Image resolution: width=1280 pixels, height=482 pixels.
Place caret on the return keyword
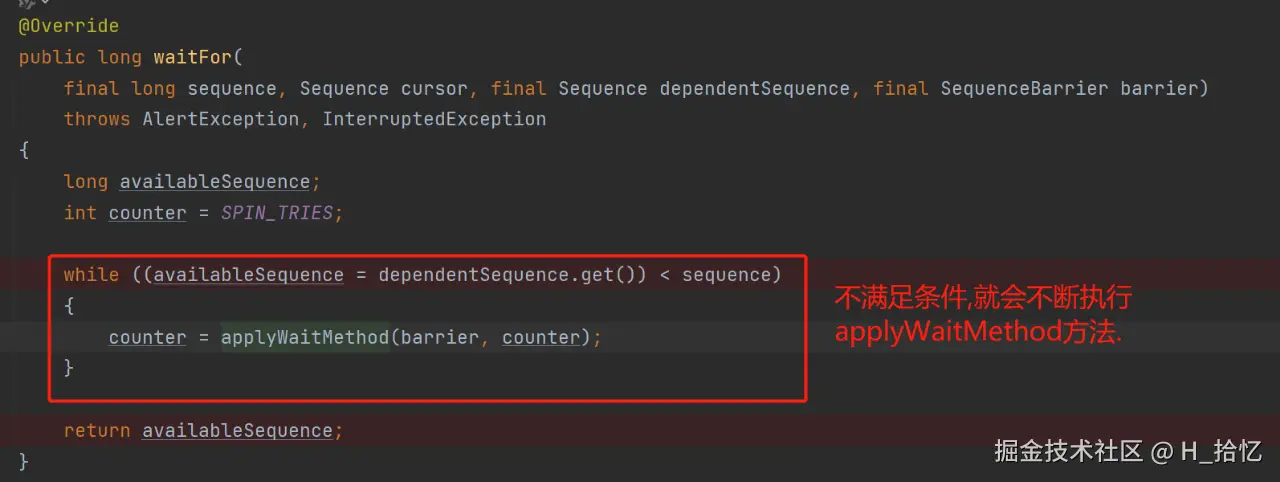point(97,431)
